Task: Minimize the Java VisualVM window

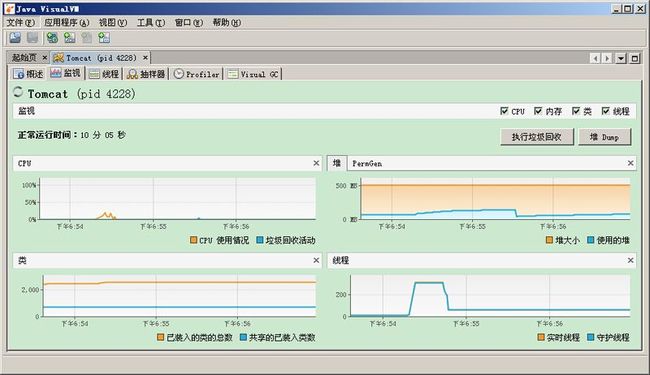Action: (617, 8)
